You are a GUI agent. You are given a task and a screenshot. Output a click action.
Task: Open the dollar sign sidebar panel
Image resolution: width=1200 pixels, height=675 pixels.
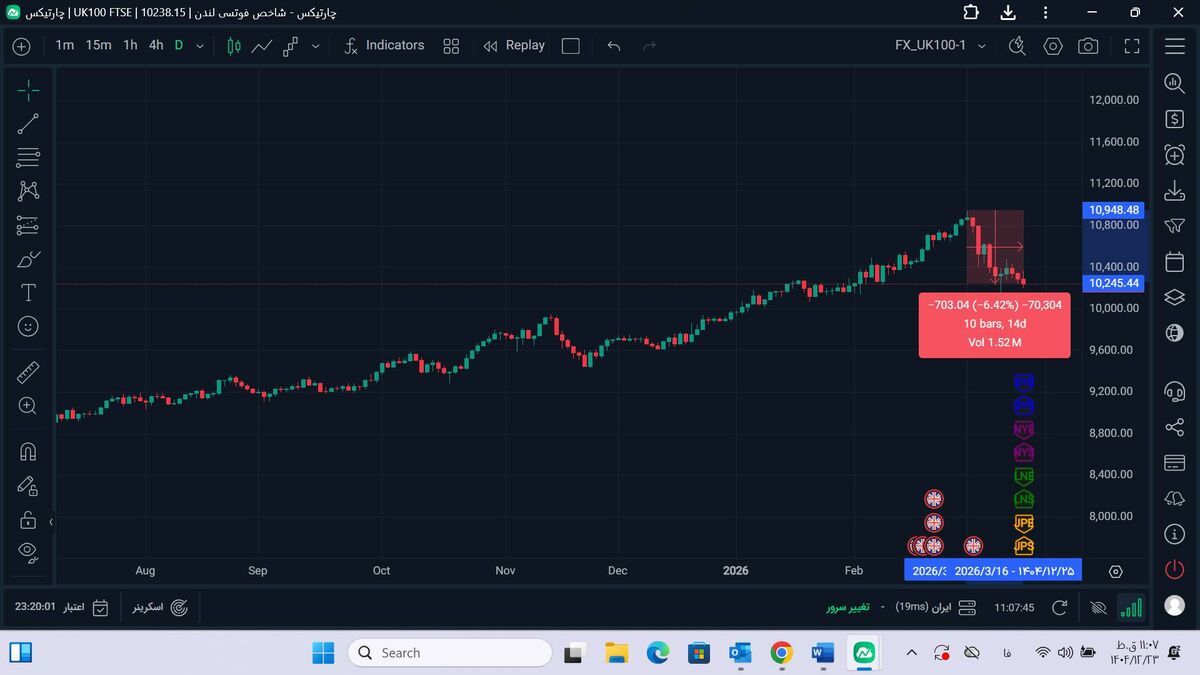pos(1175,119)
